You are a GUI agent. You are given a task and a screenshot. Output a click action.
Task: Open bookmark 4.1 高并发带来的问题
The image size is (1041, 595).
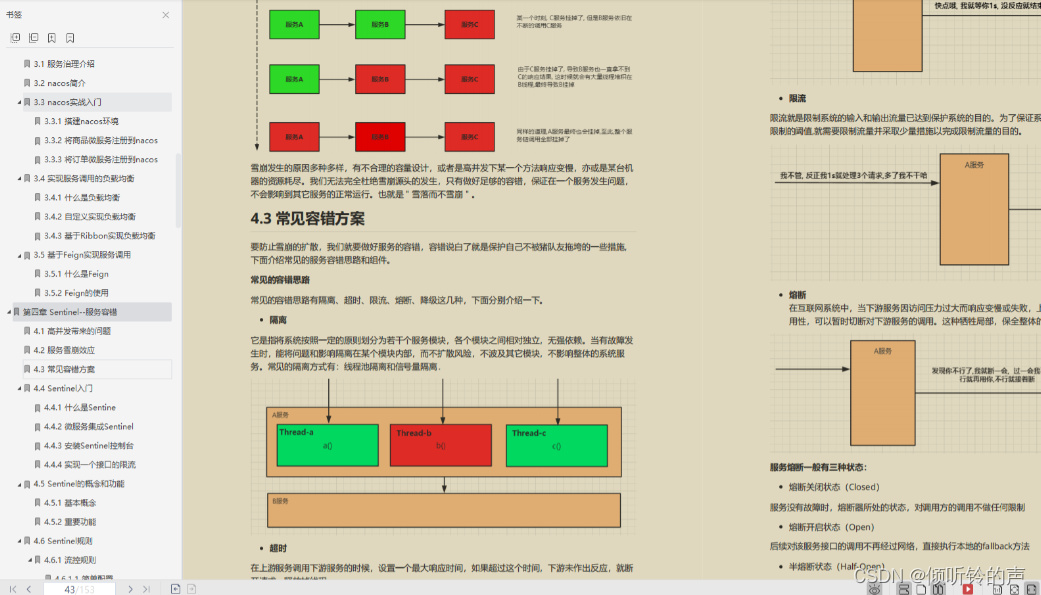(72, 331)
